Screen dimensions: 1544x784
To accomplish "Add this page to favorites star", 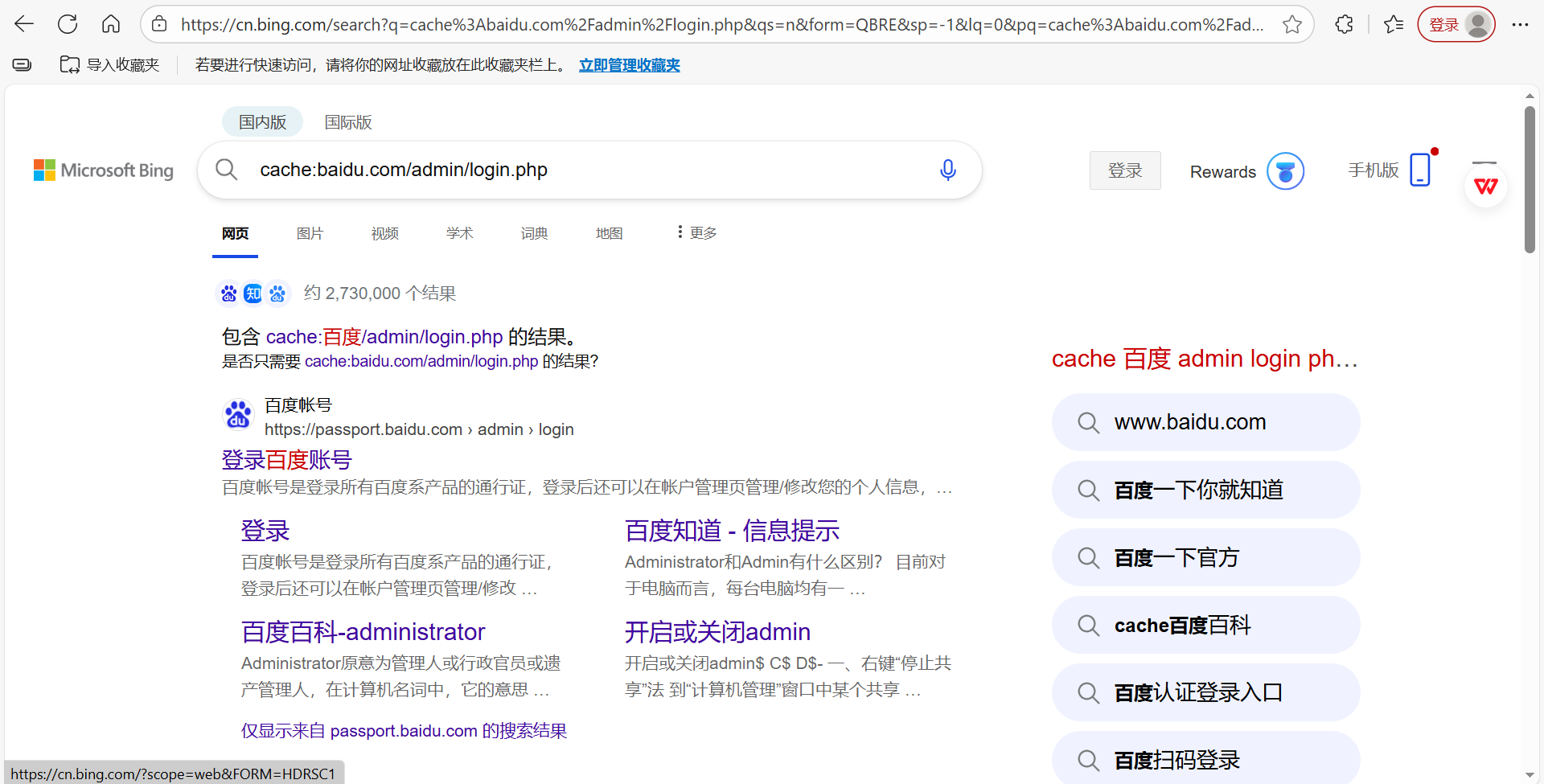I will (1292, 24).
